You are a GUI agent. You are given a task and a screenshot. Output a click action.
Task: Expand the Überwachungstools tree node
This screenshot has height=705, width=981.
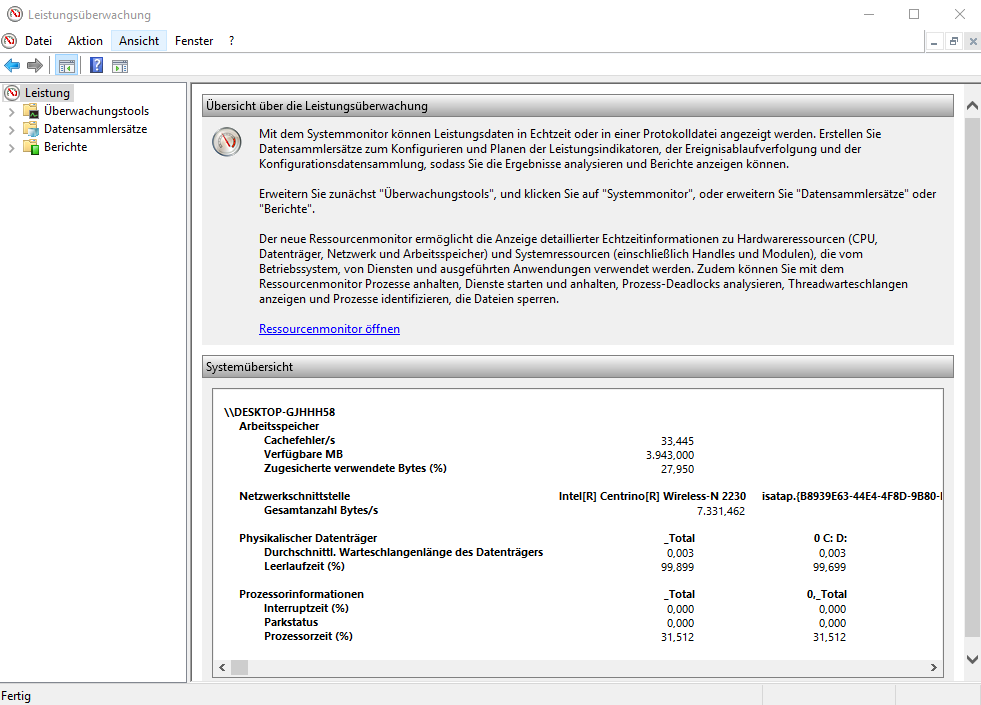click(x=11, y=112)
